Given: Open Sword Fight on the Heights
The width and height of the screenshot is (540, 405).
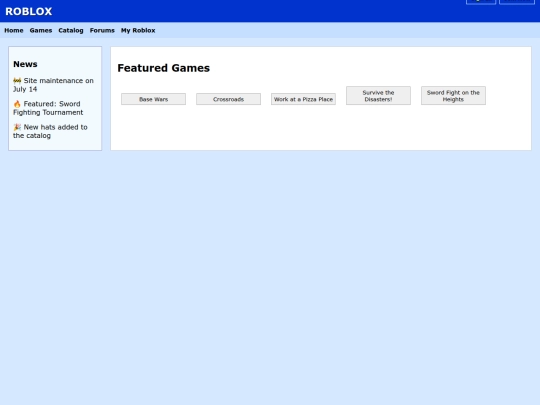Looking at the screenshot, I should point(453,96).
